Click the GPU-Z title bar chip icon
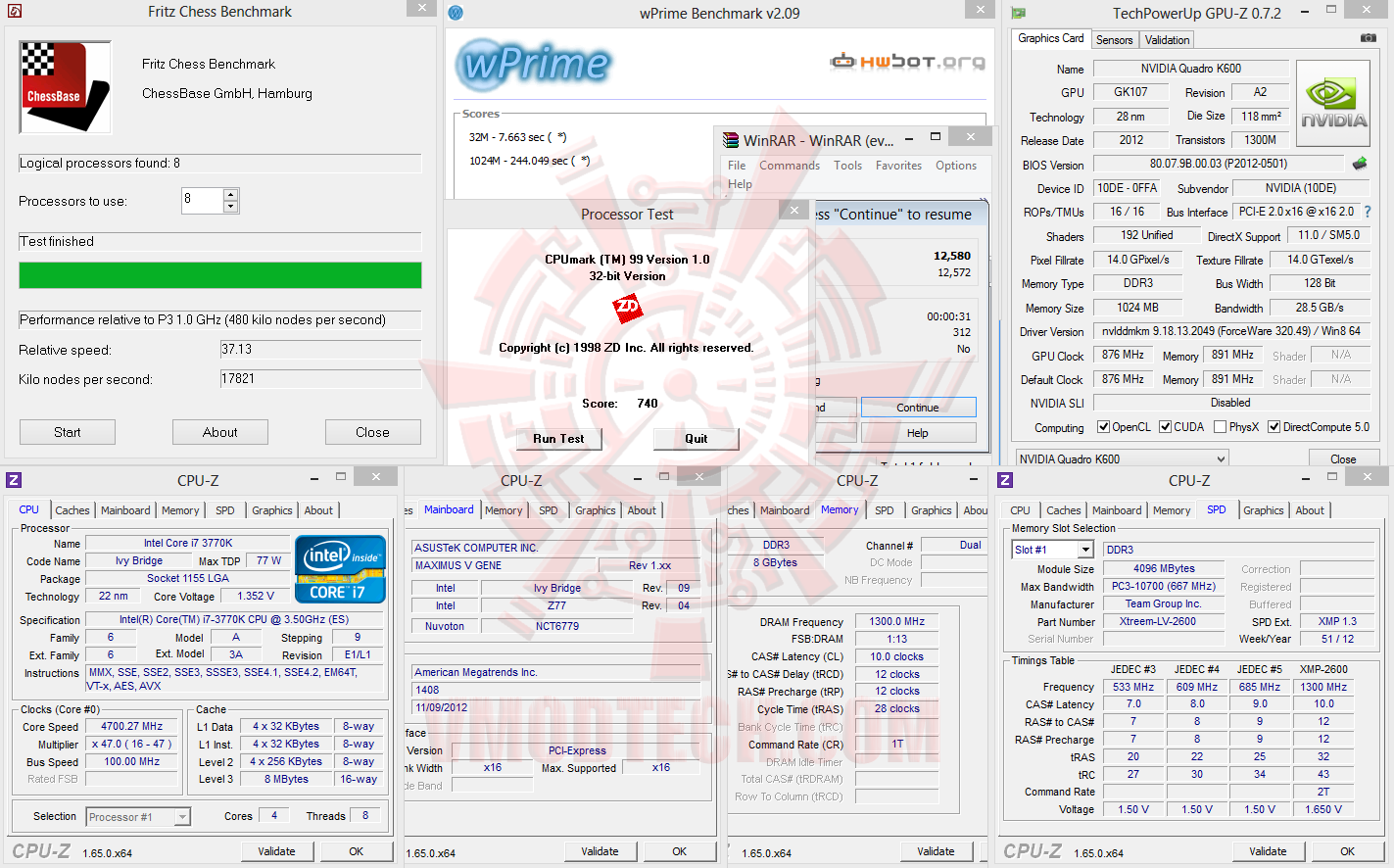Screen dimensions: 1394x868 [x=1019, y=13]
